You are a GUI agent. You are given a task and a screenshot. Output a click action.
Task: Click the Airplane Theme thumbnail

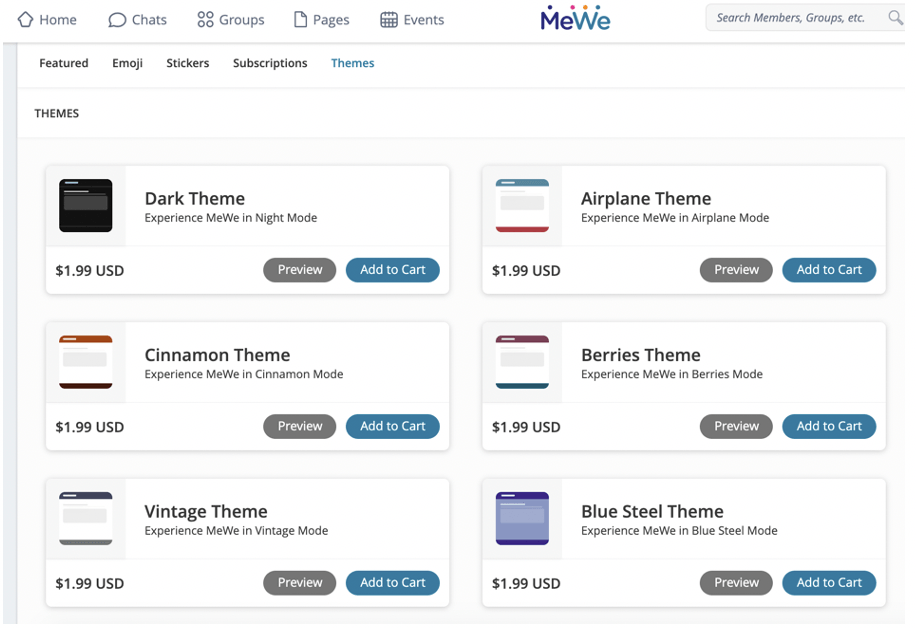tap(522, 206)
